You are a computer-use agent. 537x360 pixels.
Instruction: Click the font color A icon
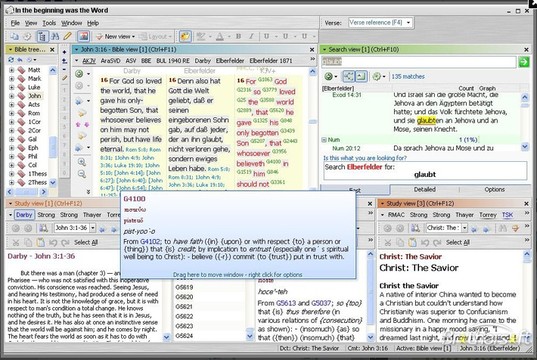pos(220,36)
